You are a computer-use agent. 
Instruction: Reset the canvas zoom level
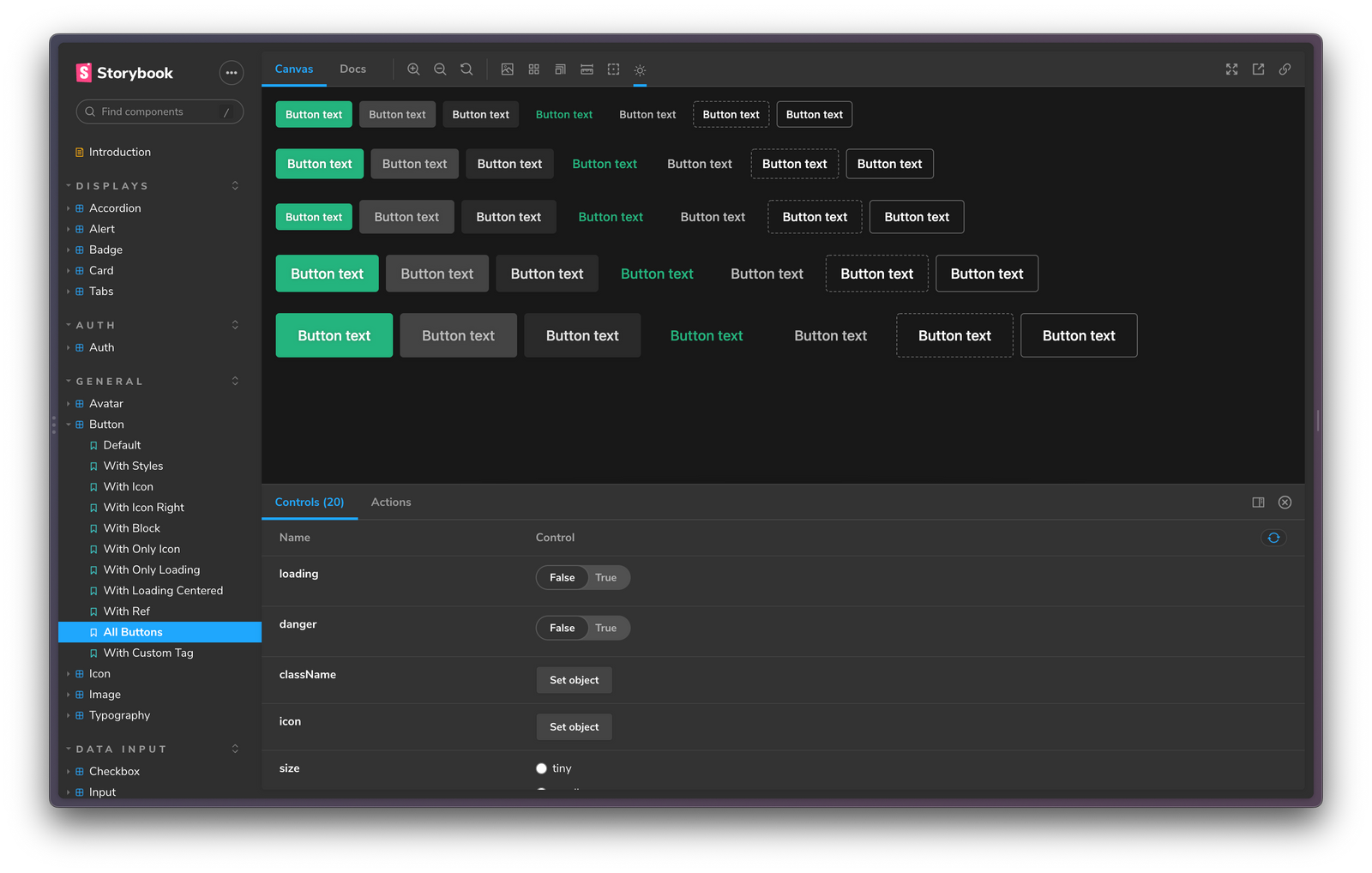(466, 69)
